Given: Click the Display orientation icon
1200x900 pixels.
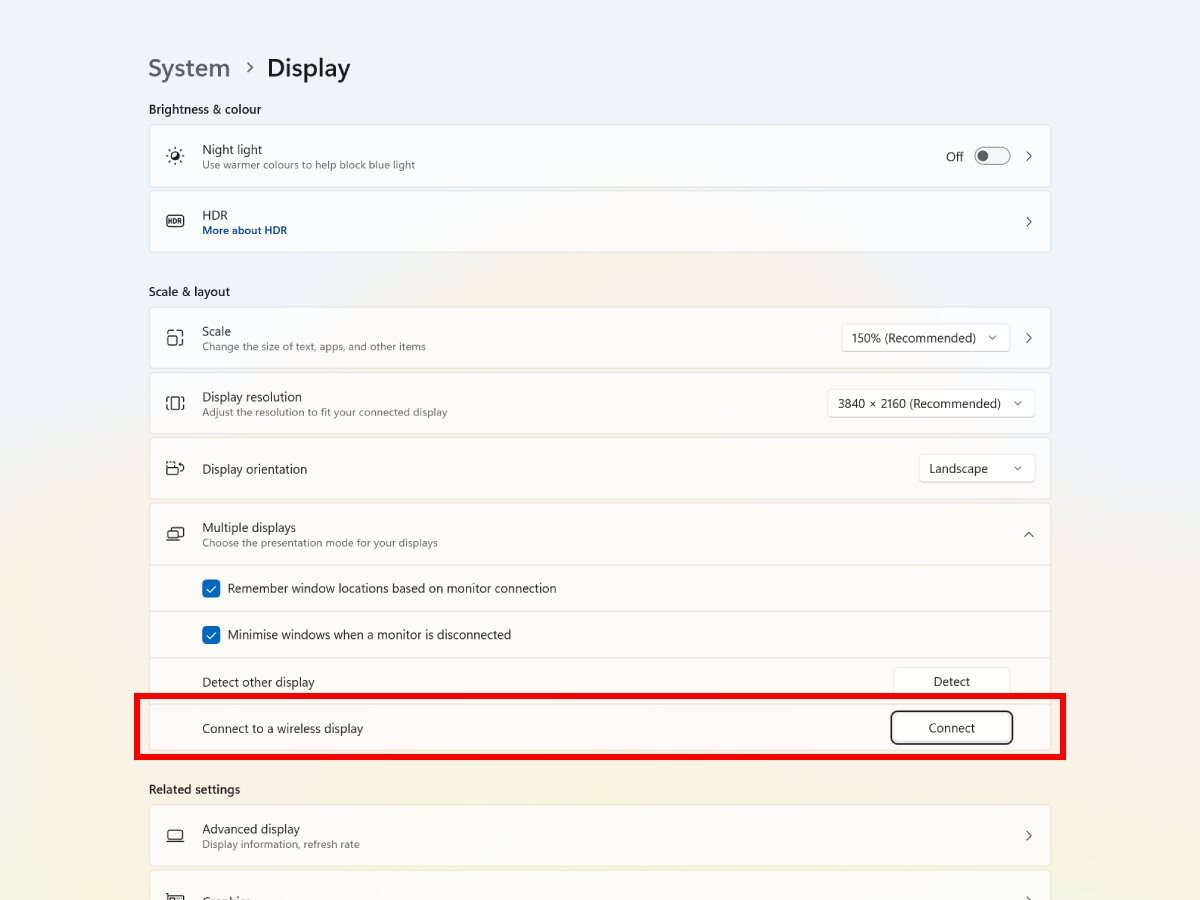Looking at the screenshot, I should (x=175, y=468).
